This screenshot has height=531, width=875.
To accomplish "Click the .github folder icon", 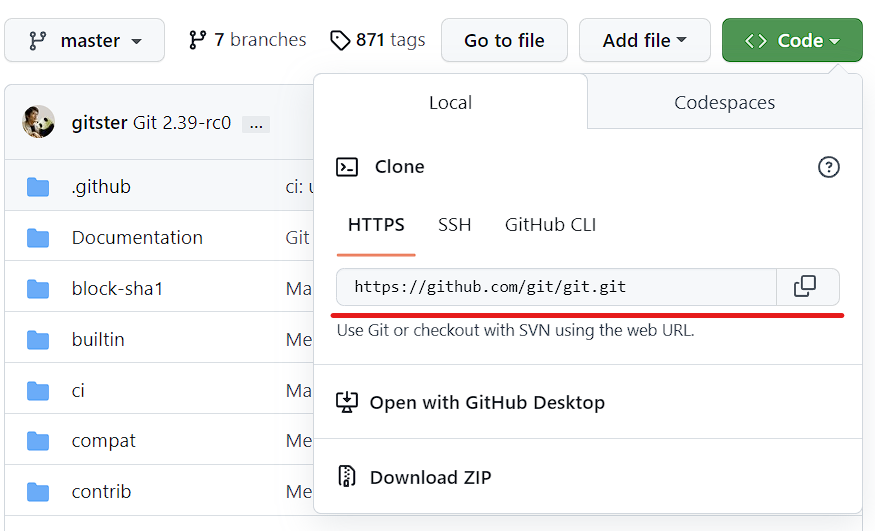I will click(38, 187).
